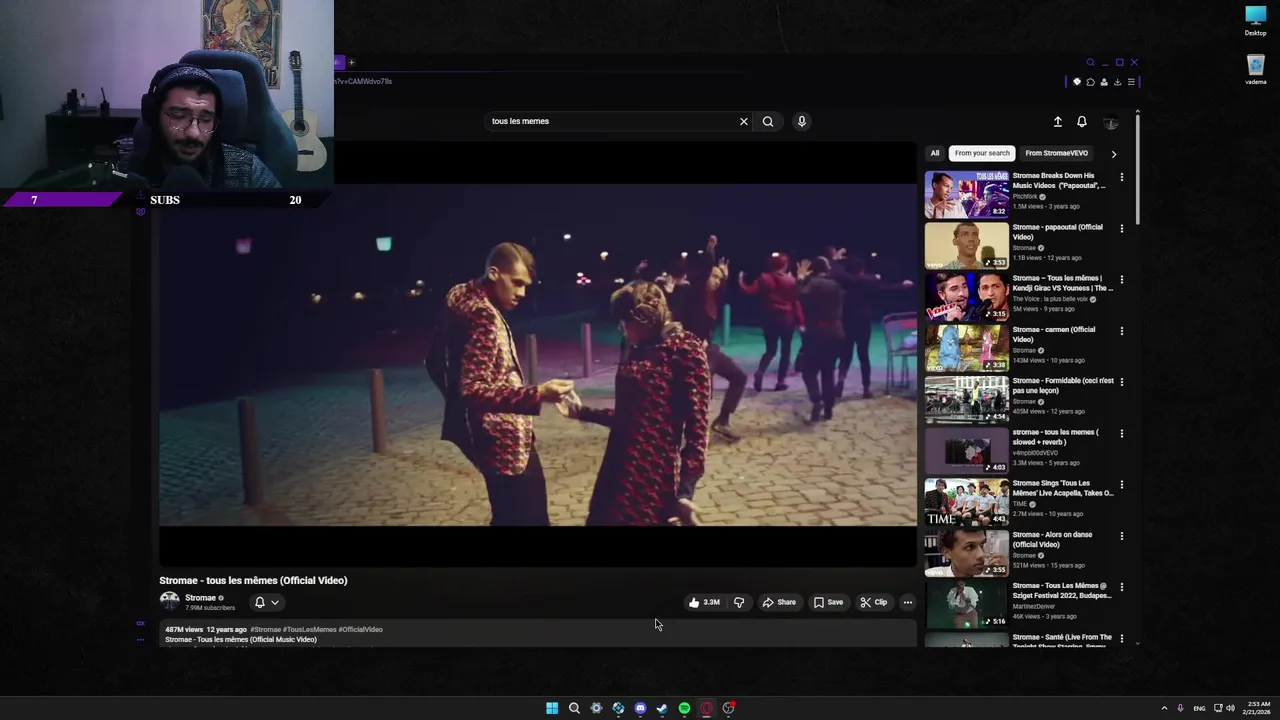
Task: Open browser extensions puzzle icon
Action: (x=1091, y=82)
